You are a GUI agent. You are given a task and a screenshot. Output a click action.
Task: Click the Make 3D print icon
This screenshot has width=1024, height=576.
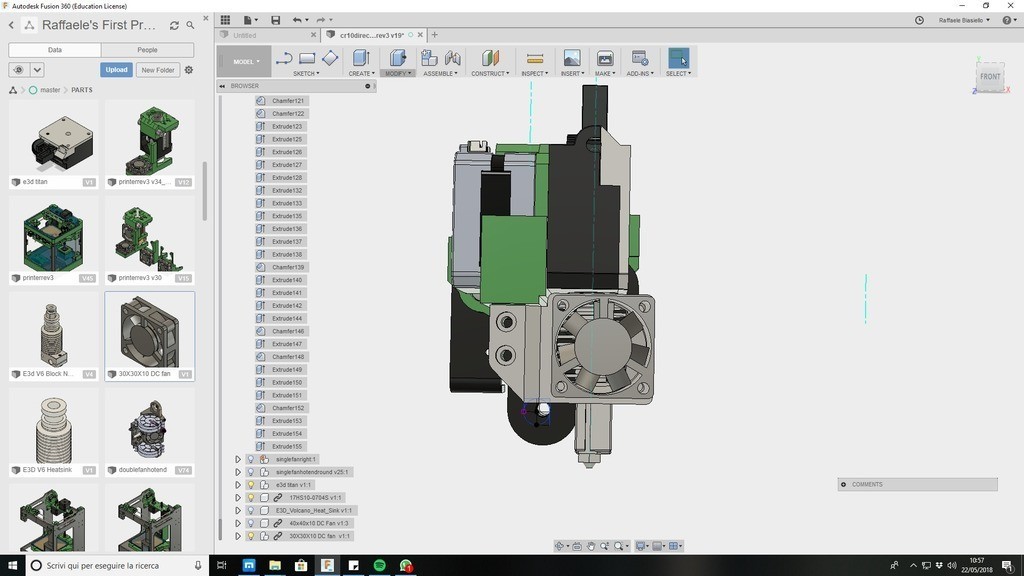point(605,58)
